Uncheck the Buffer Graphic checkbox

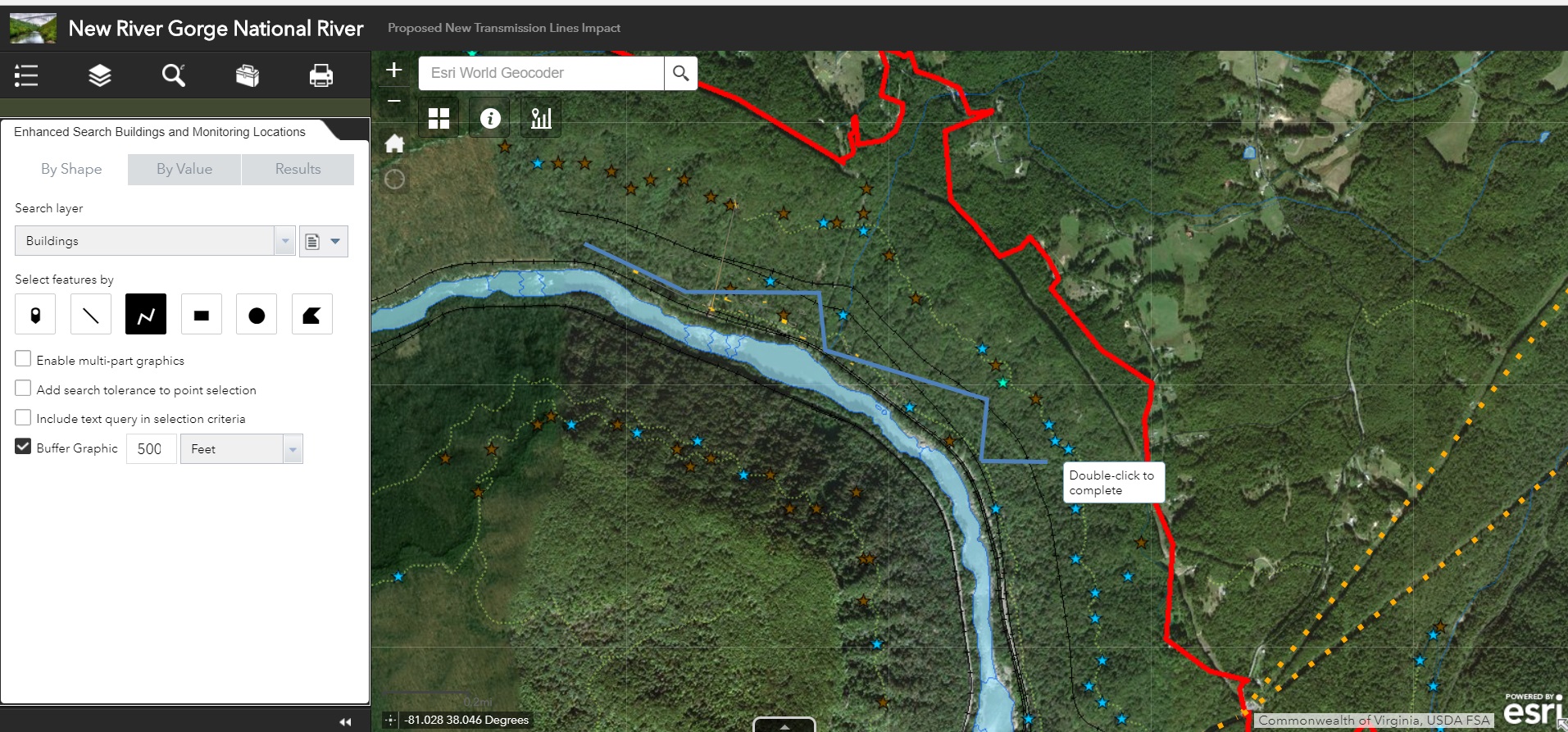pyautogui.click(x=24, y=447)
